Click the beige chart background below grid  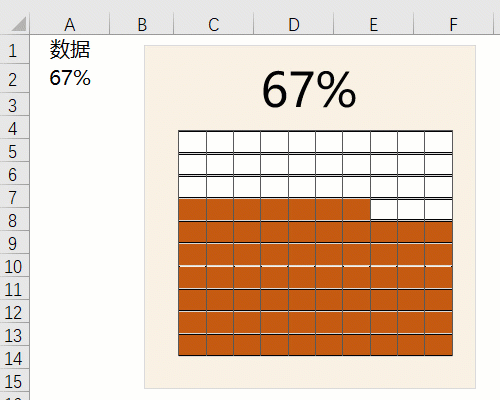[x=310, y=372]
